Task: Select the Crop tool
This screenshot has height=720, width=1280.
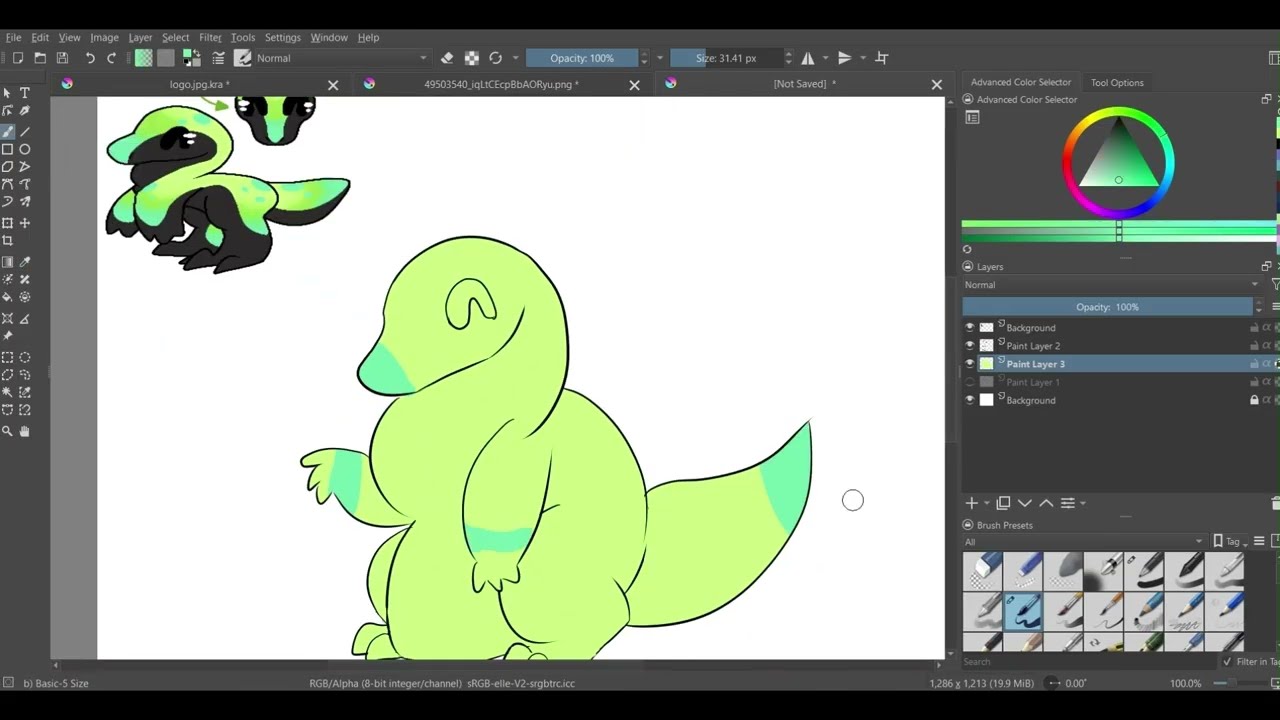Action: pos(7,241)
